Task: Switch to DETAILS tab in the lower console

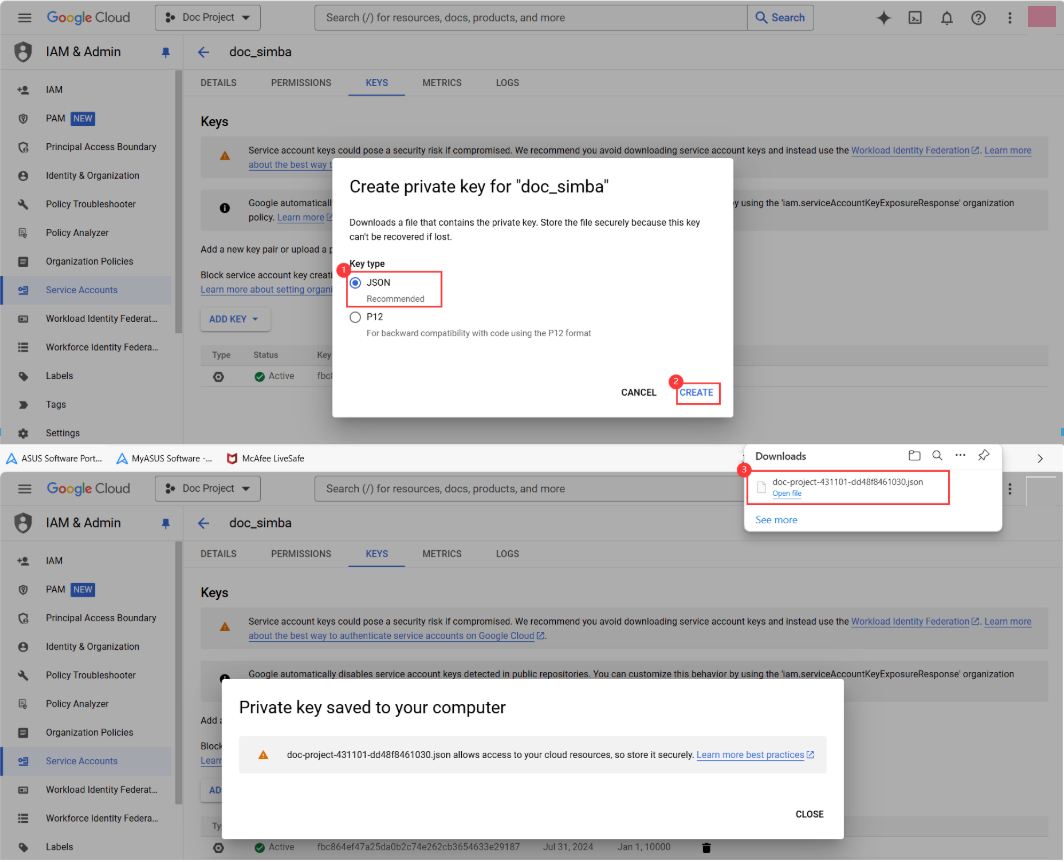Action: pos(218,554)
